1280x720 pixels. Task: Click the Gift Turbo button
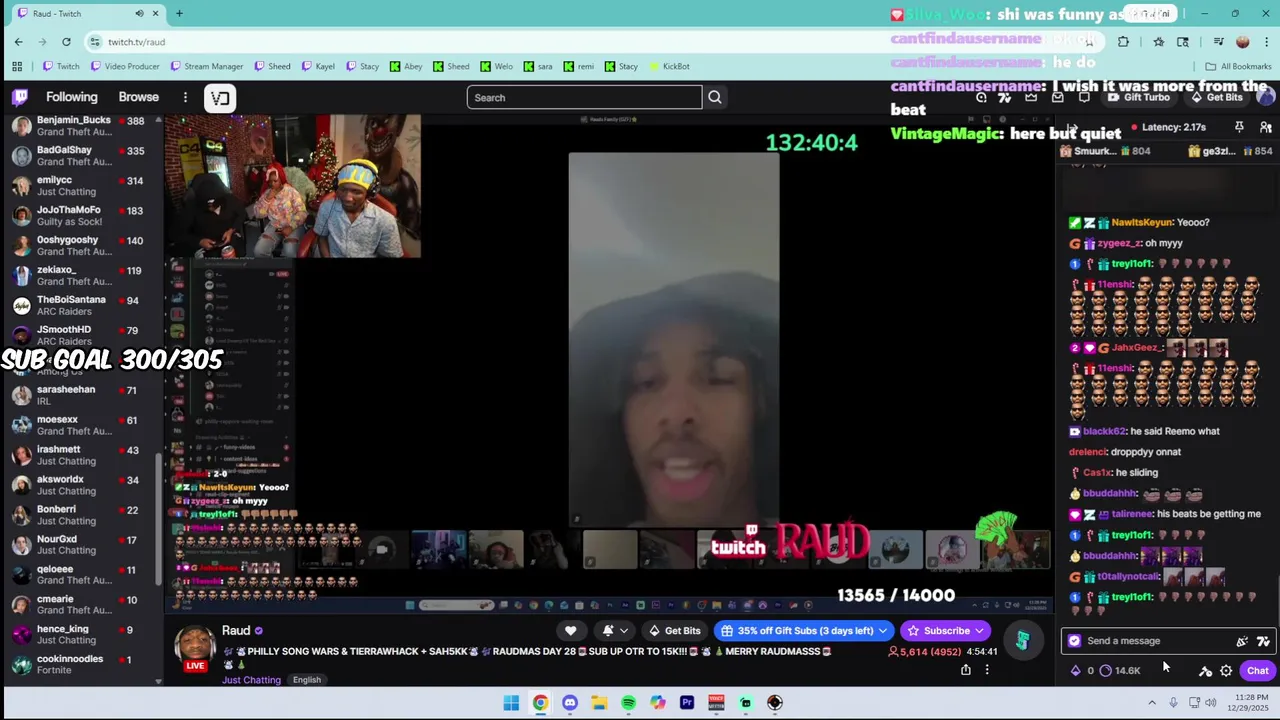tap(1138, 97)
